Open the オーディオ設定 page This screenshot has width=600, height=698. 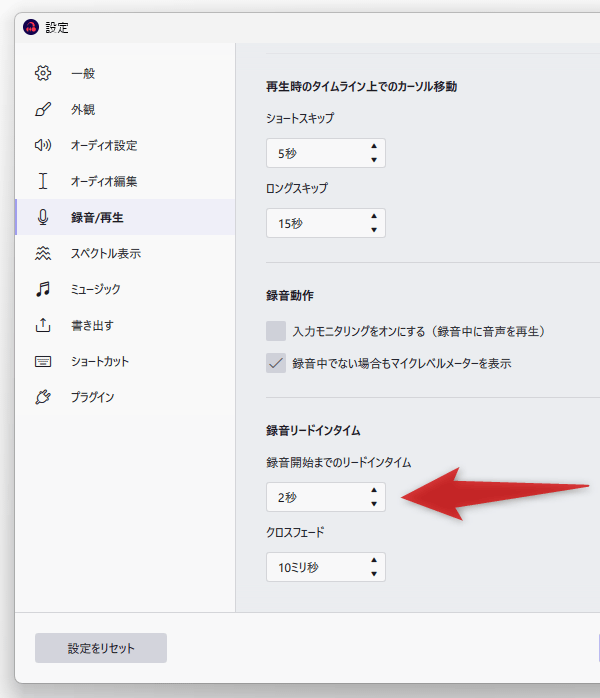[x=125, y=145]
